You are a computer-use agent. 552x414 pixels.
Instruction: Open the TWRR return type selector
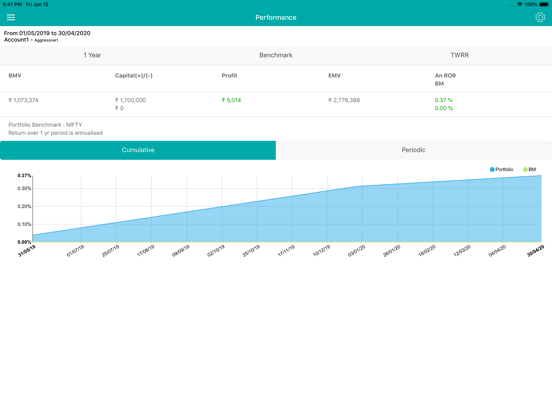click(x=459, y=55)
